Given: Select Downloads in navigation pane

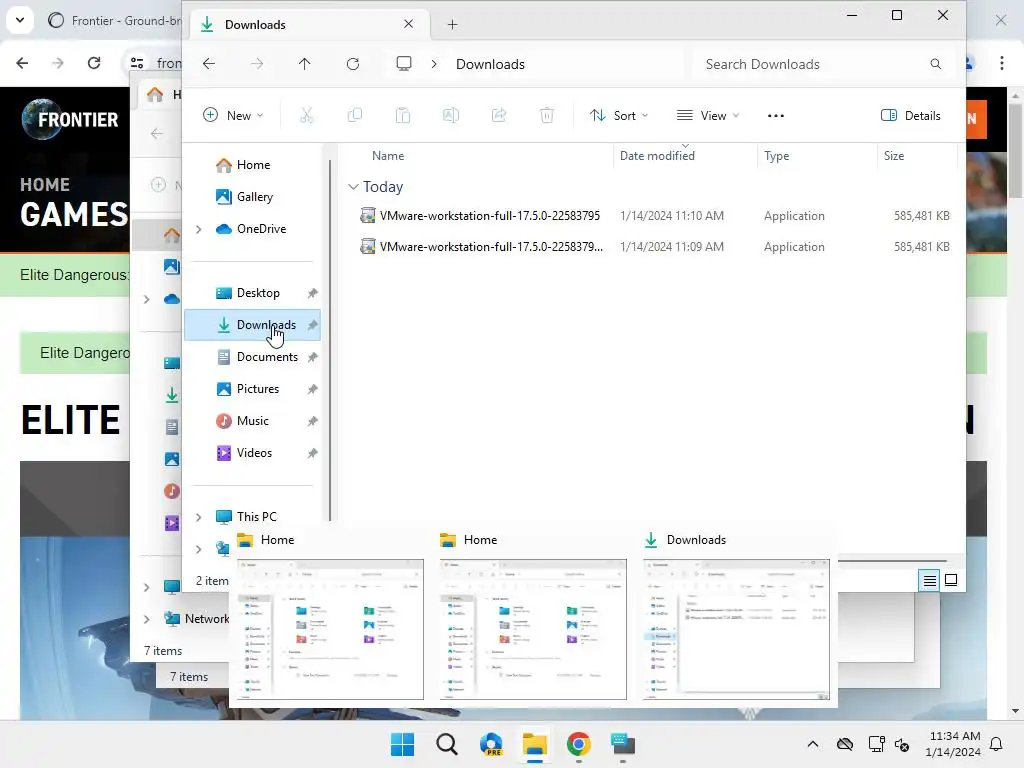Looking at the screenshot, I should point(253,325).
